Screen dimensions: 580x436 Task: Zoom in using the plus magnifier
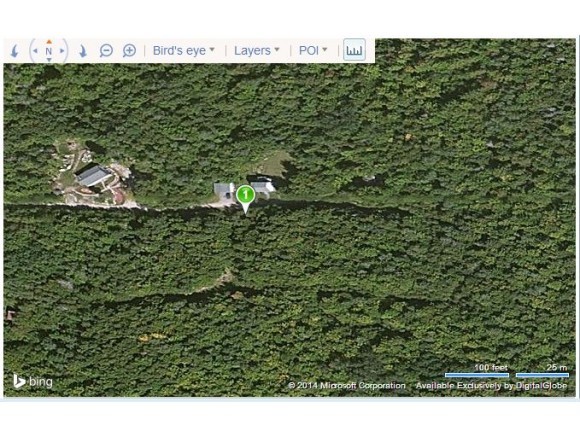pos(129,50)
